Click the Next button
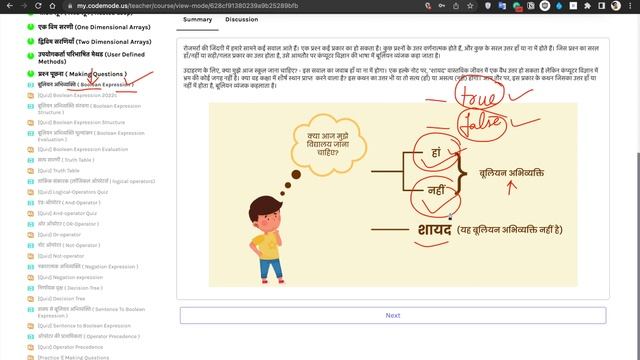This screenshot has height=360, width=640. tap(393, 315)
